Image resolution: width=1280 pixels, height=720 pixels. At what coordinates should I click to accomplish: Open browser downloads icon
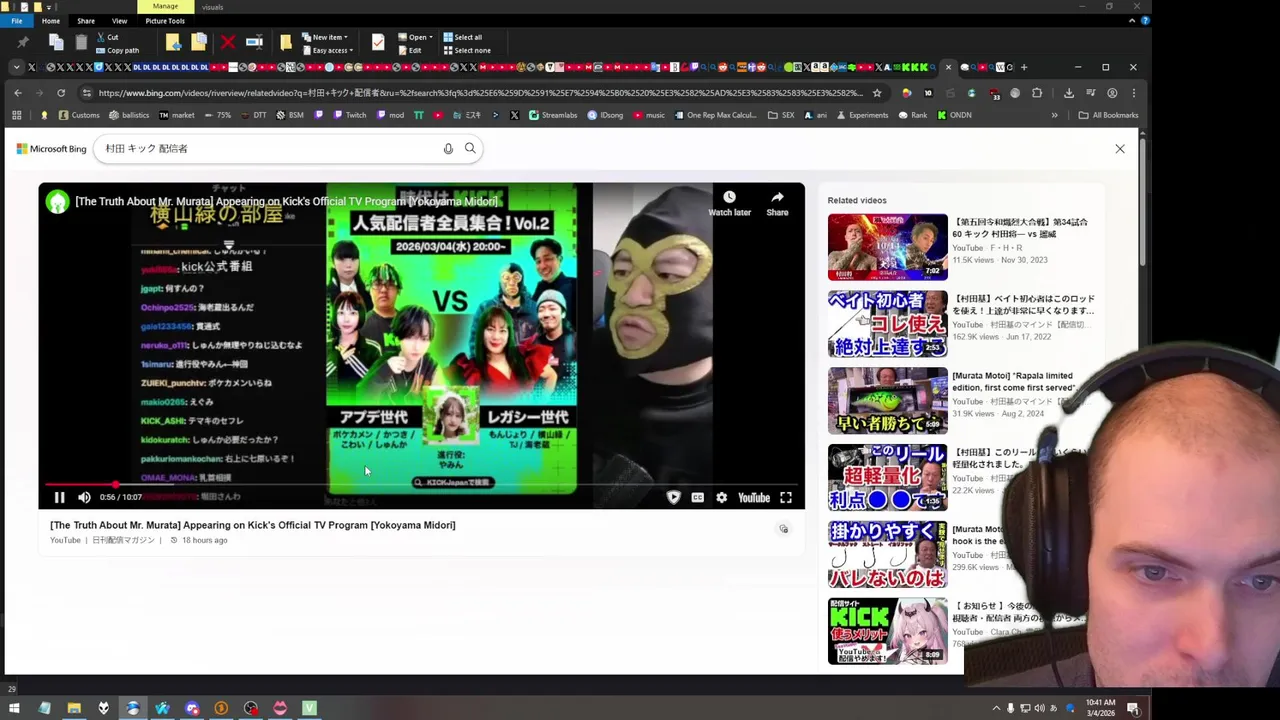pos(1068,93)
